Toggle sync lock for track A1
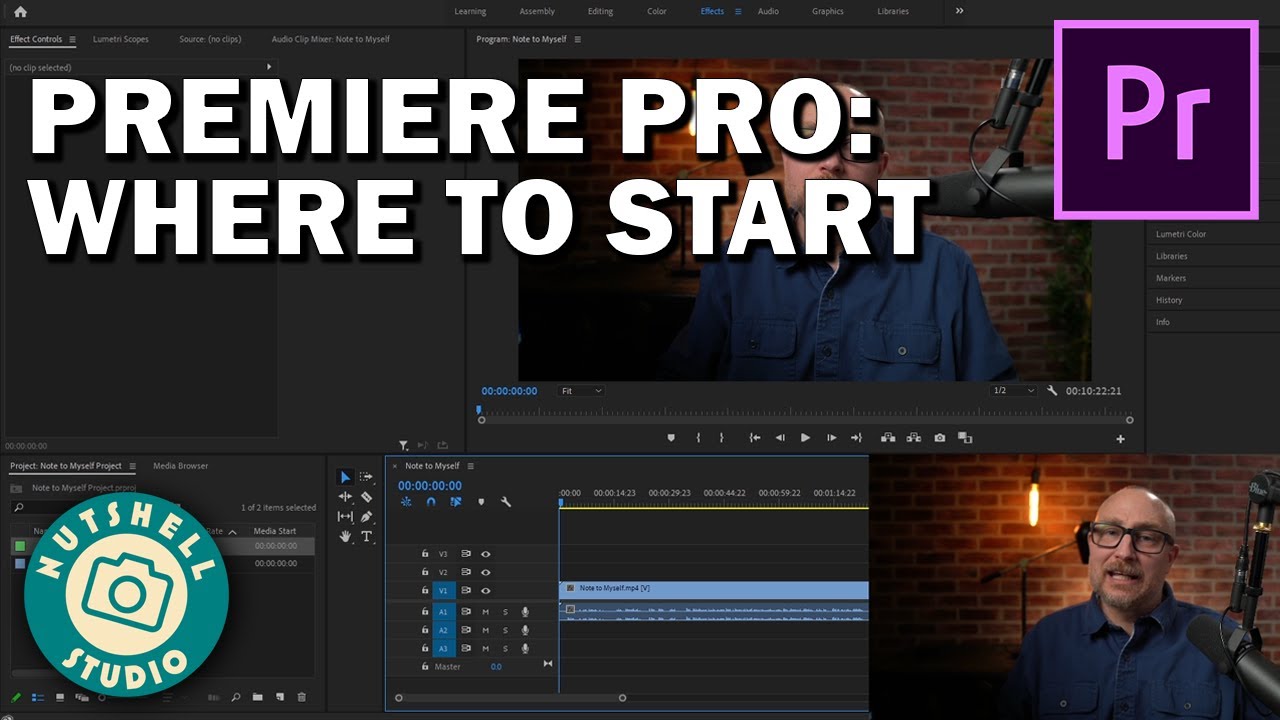 pyautogui.click(x=466, y=612)
